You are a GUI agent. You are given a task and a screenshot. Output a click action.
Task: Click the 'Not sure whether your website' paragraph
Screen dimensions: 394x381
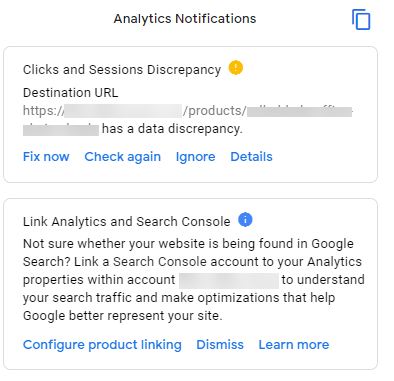point(193,279)
